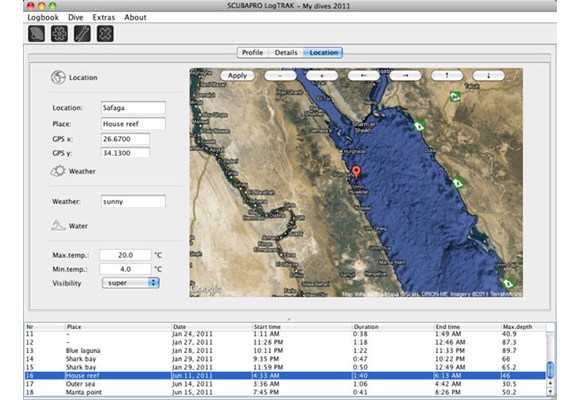
Task: Pan map down with down-arrow button
Action: pyautogui.click(x=489, y=75)
